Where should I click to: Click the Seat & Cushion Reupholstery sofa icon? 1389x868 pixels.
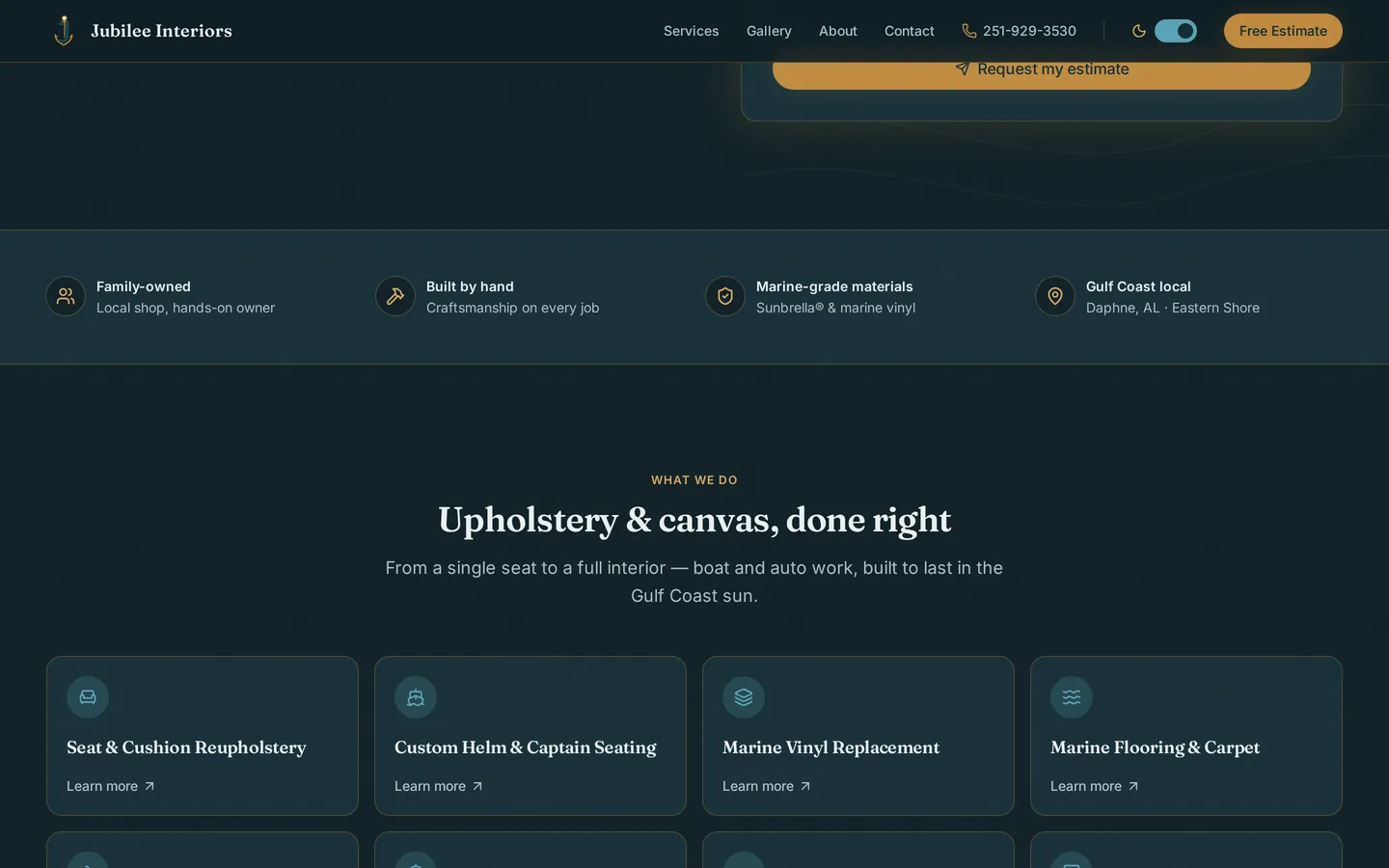point(88,697)
